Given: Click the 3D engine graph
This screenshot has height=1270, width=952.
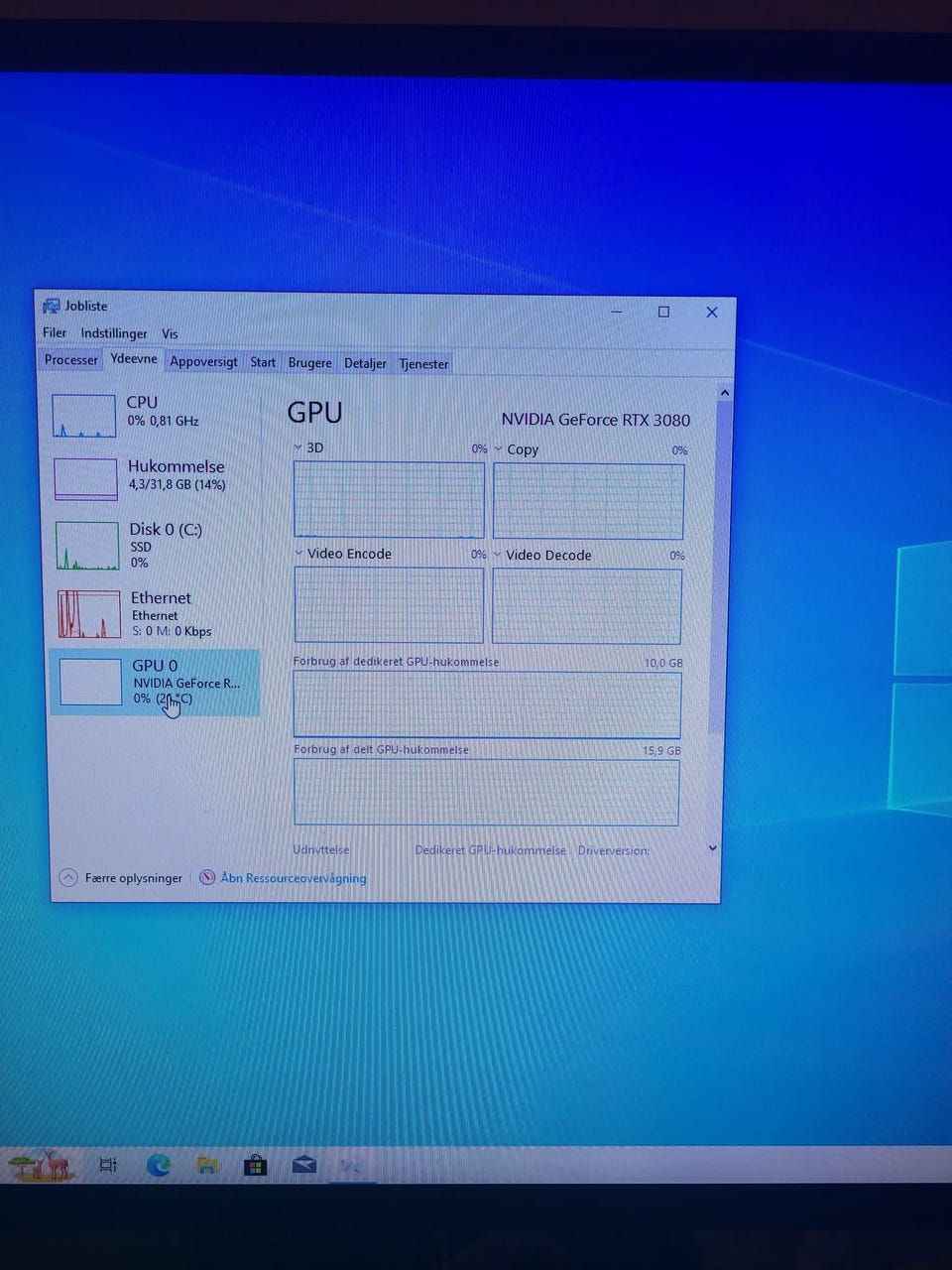Looking at the screenshot, I should [389, 500].
